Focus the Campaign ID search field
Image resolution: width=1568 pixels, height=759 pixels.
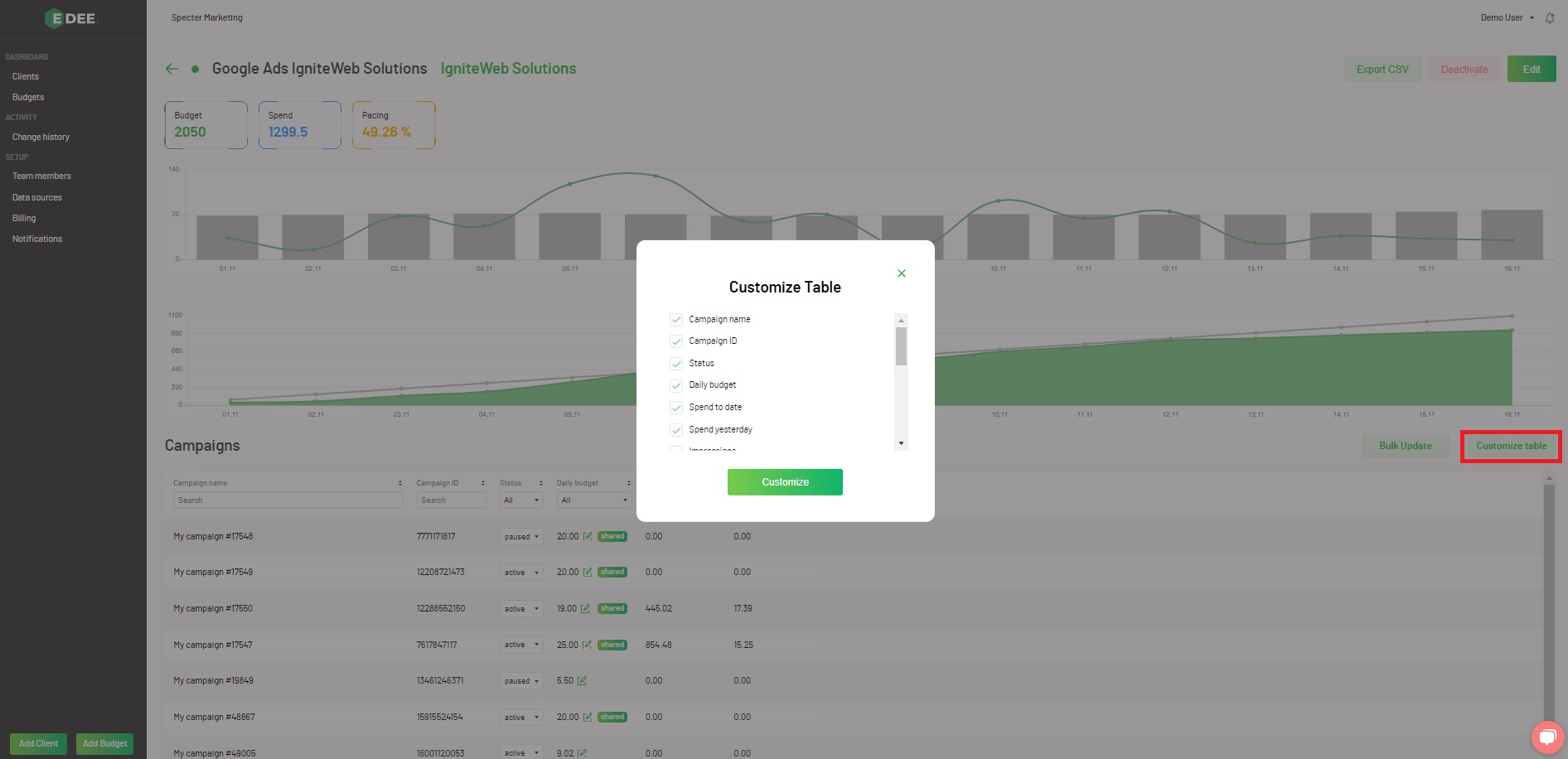pyautogui.click(x=451, y=500)
